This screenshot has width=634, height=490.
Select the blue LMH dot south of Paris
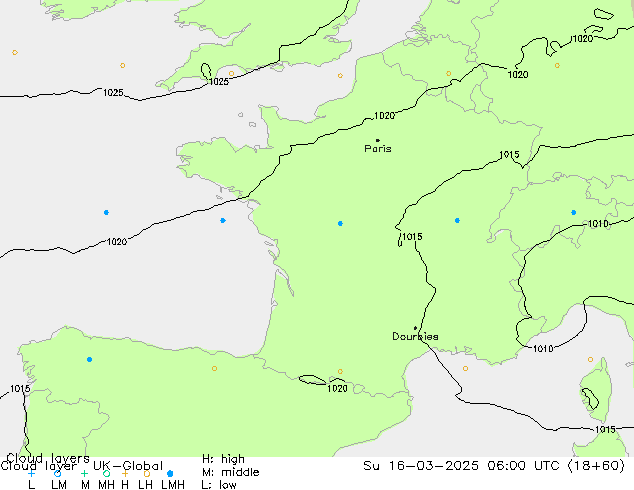coord(340,224)
